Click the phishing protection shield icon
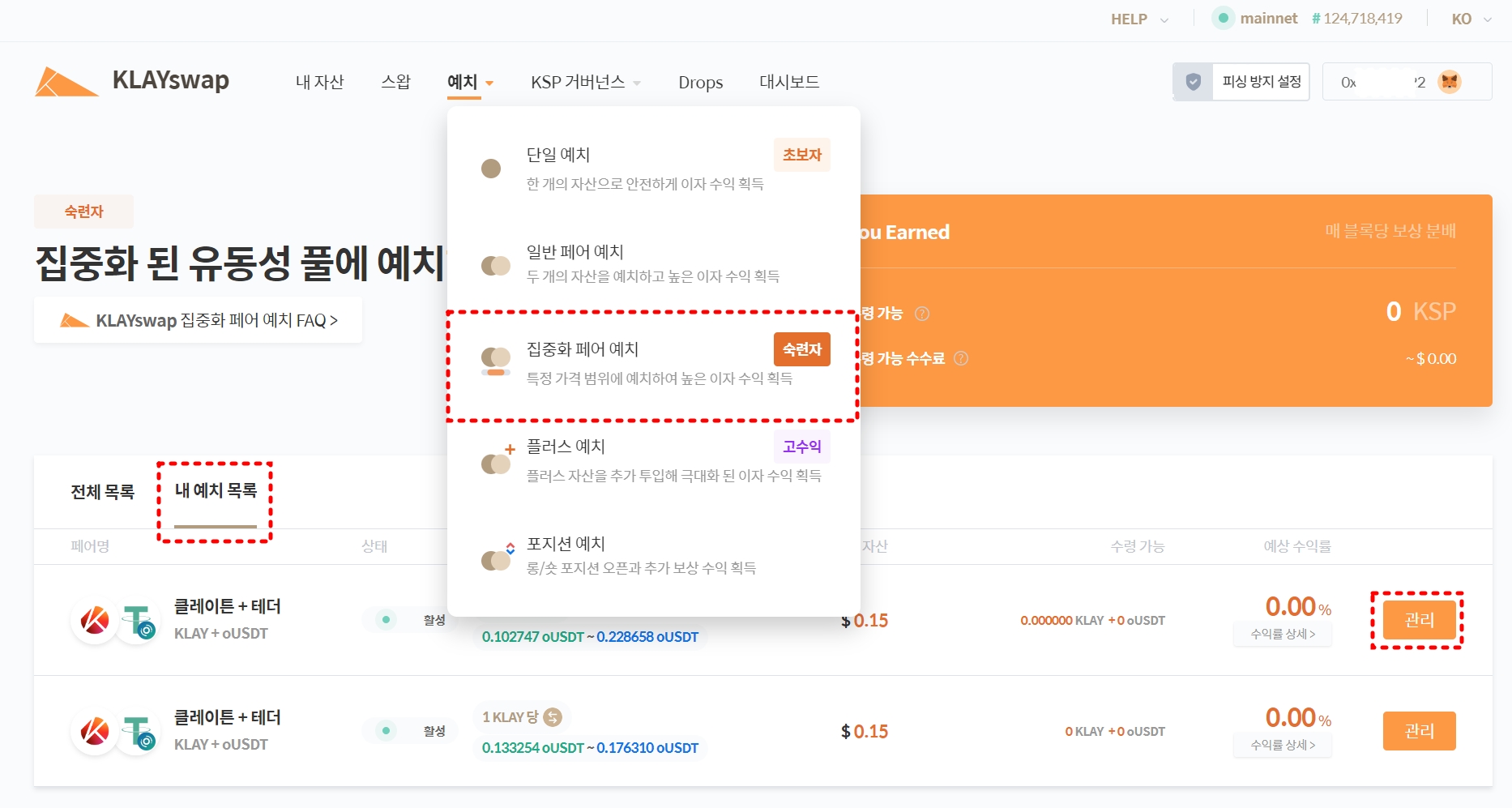 1193,82
